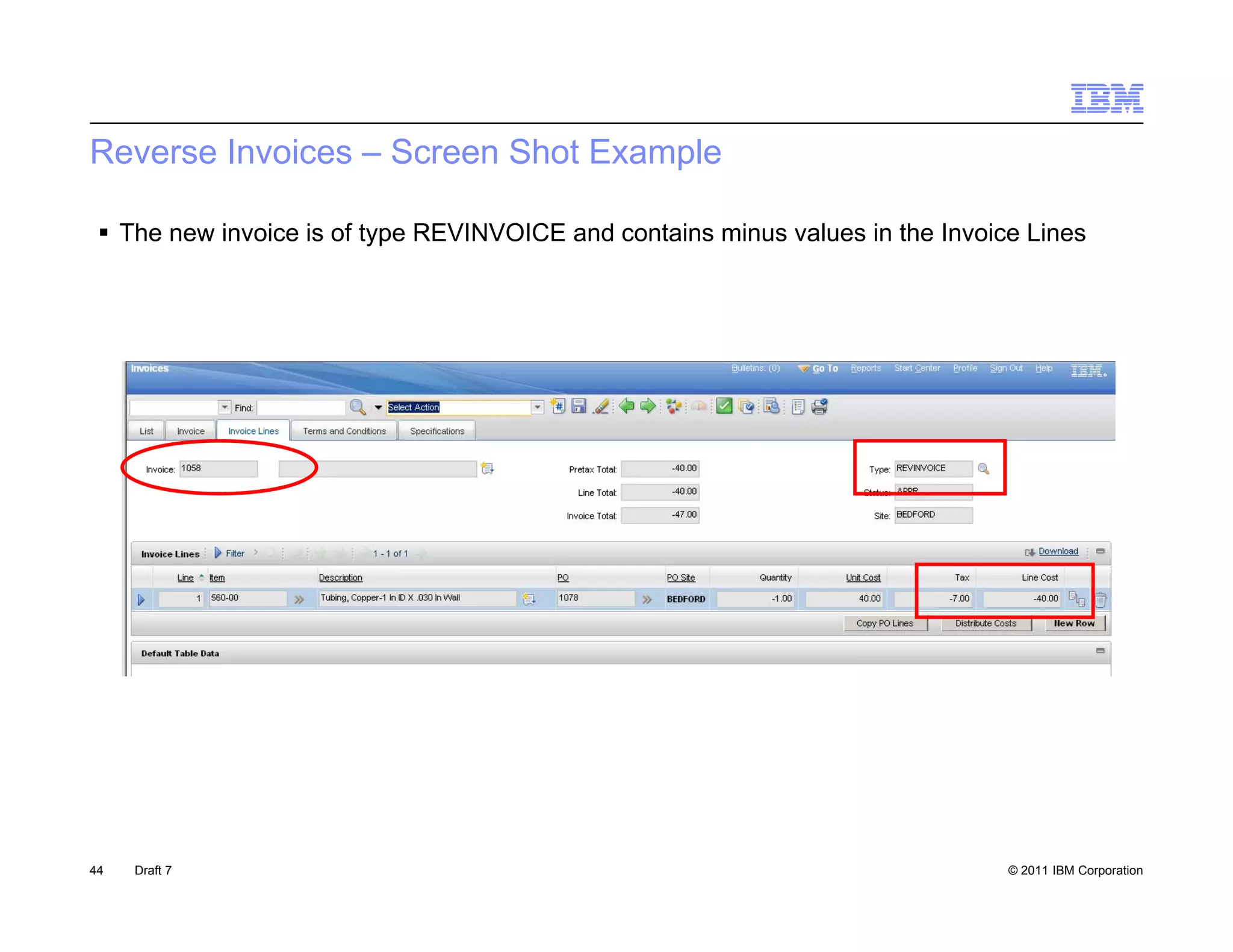Expand the Filter toggle in Invoice Lines
The width and height of the screenshot is (1233, 952).
229,553
